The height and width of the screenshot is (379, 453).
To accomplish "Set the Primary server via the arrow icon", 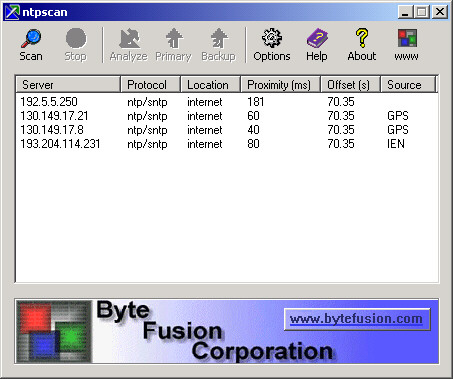I will [x=174, y=38].
